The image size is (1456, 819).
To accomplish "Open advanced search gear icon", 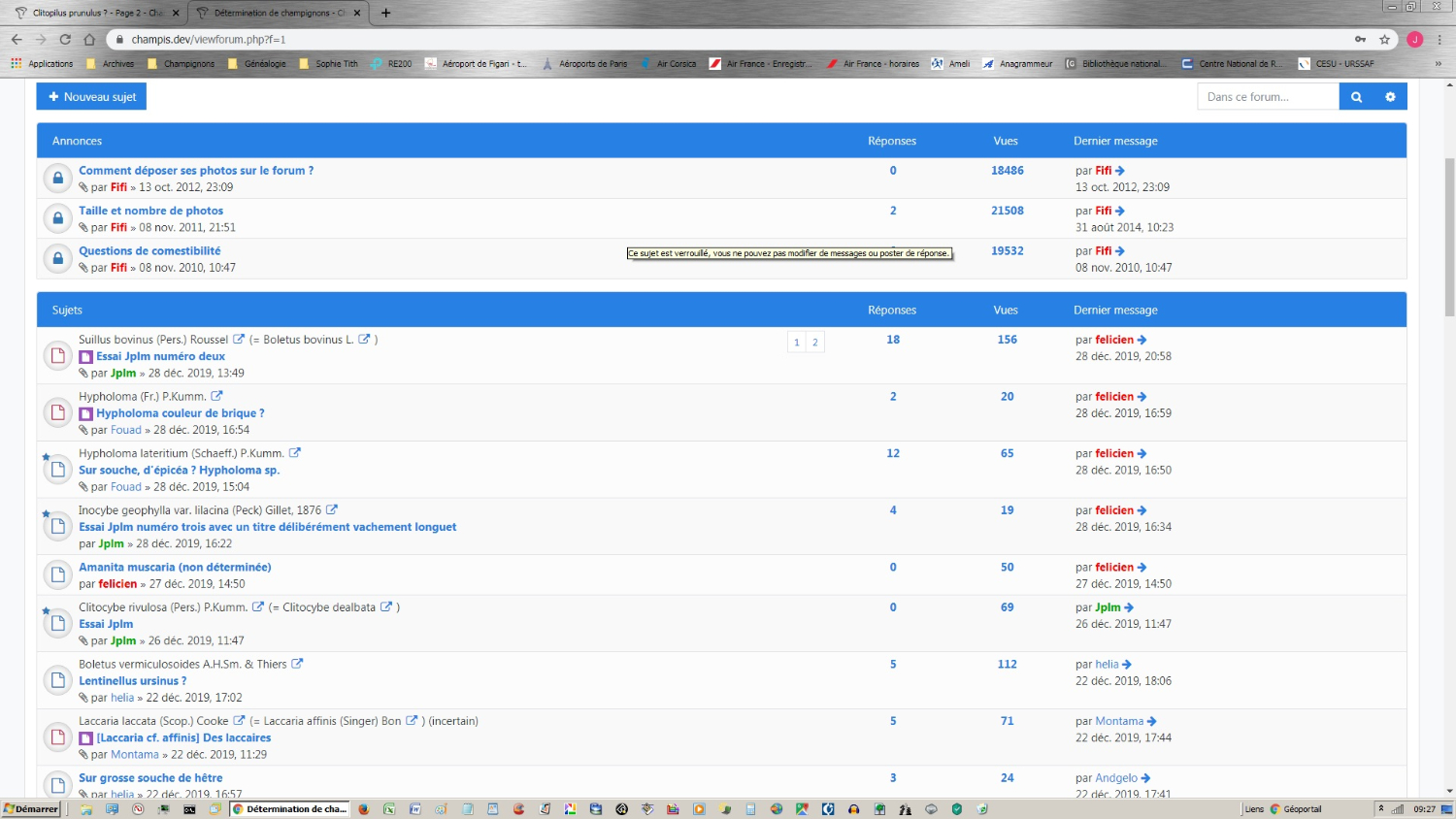I will click(x=1390, y=97).
